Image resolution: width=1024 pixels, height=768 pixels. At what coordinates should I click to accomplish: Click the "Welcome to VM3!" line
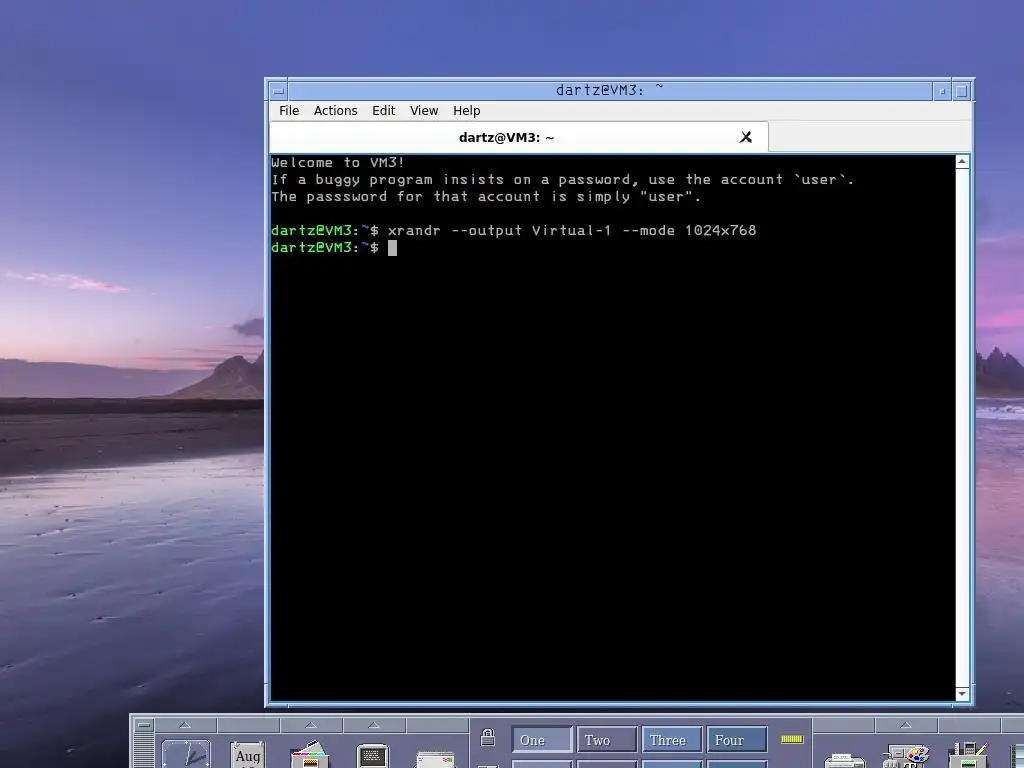point(338,162)
